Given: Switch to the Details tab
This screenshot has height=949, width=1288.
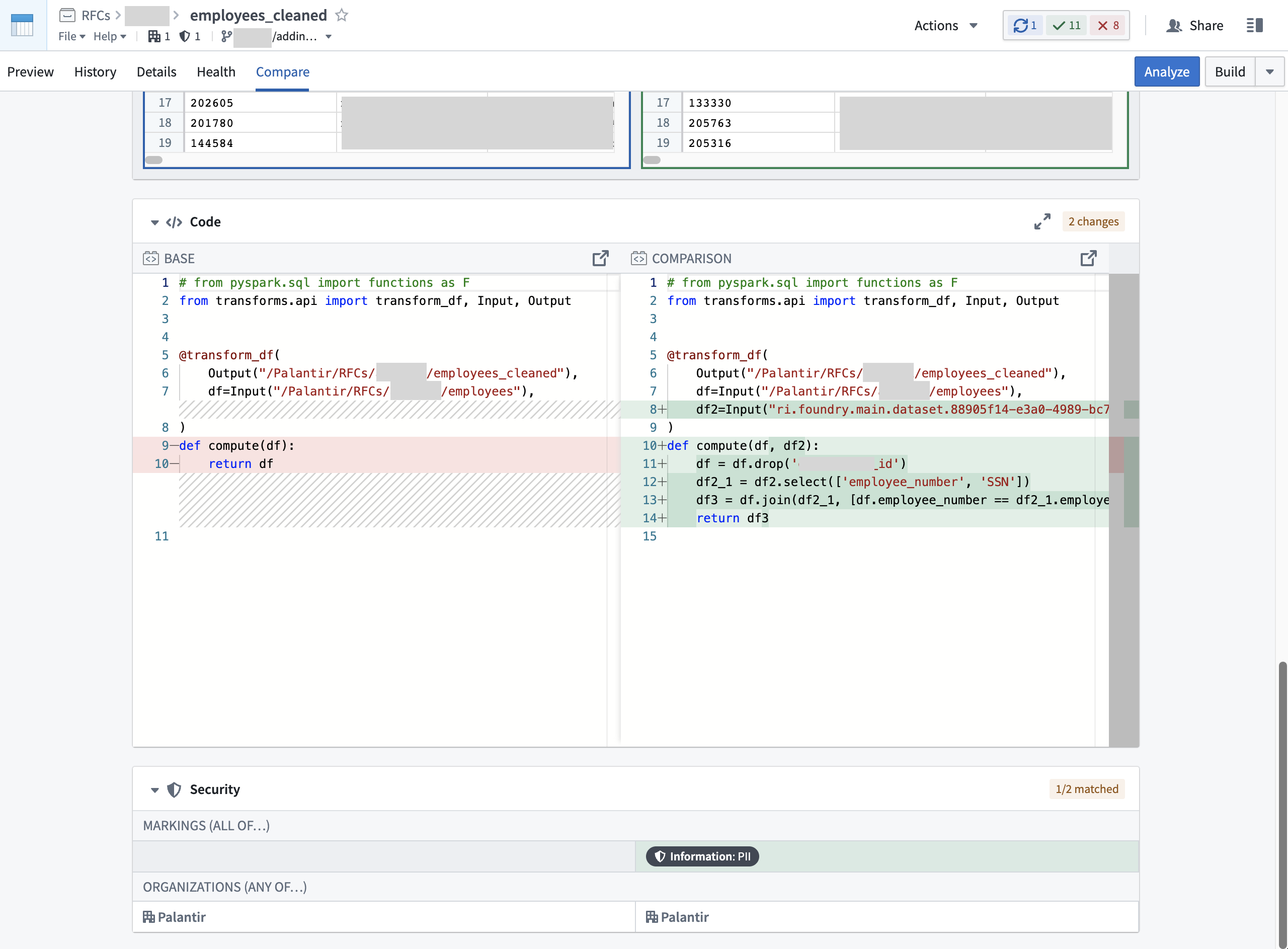Looking at the screenshot, I should (156, 72).
